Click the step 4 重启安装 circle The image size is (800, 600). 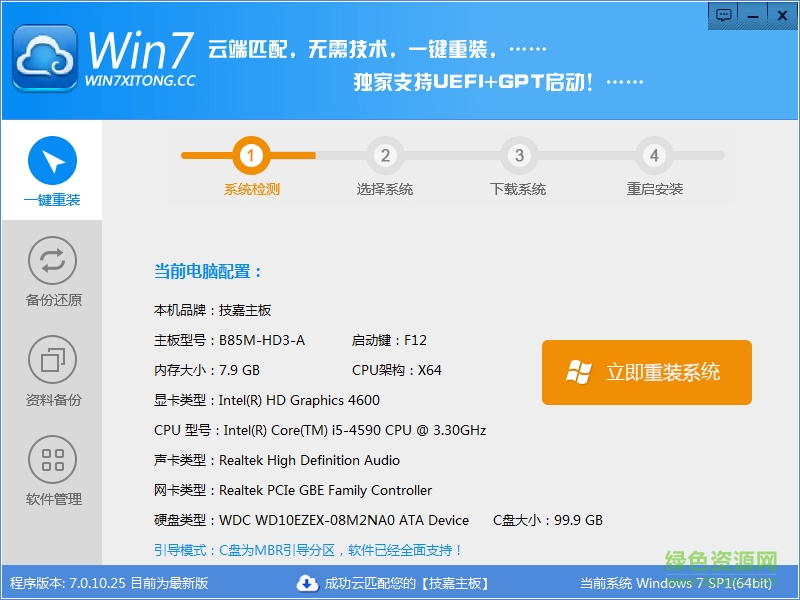coord(653,155)
